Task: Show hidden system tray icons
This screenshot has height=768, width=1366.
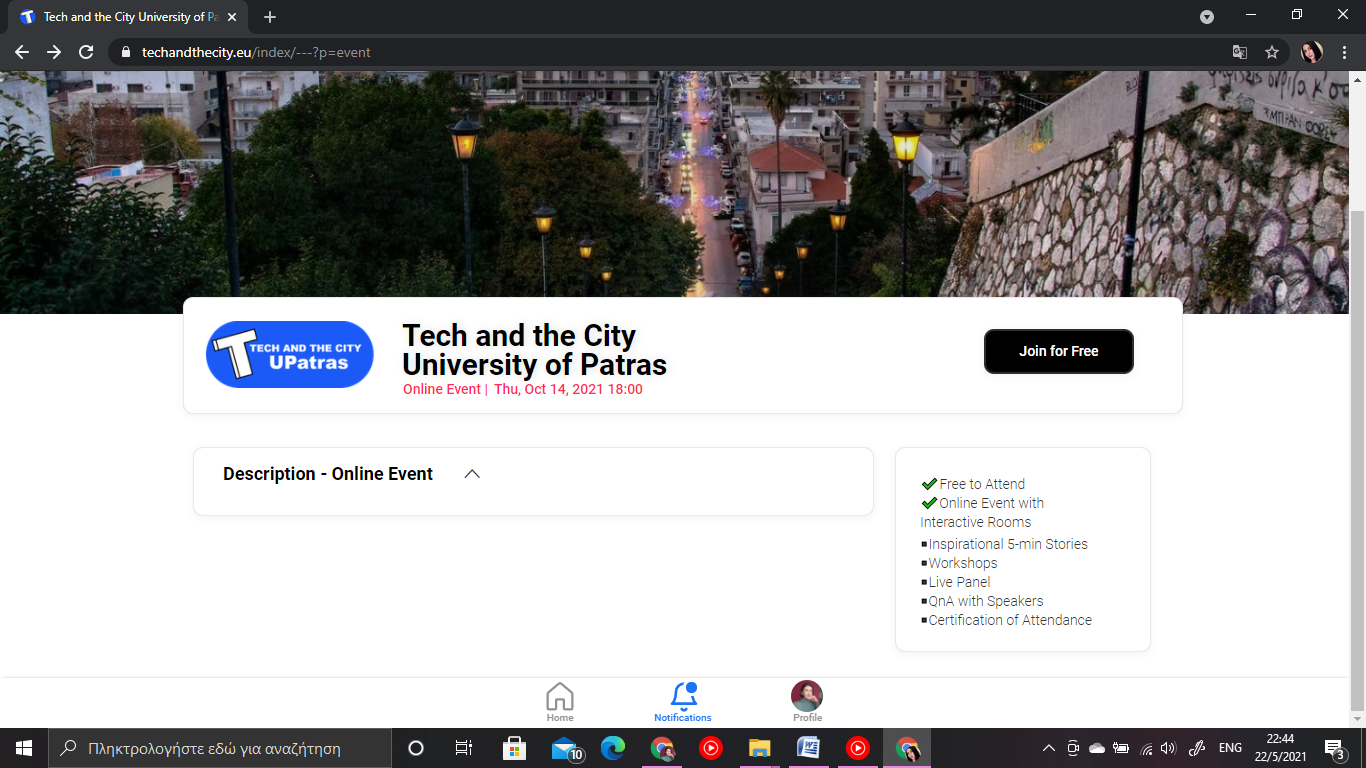Action: click(1048, 748)
